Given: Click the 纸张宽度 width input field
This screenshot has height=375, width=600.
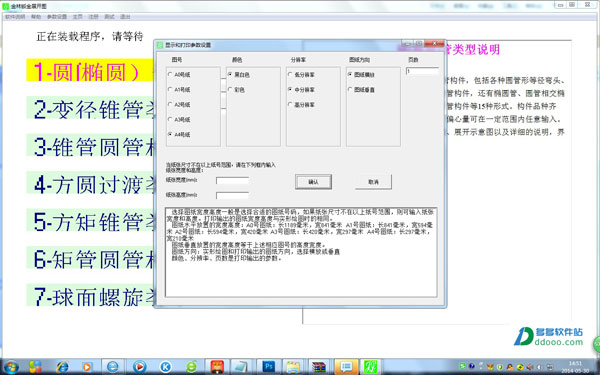Looking at the screenshot, I should 232,181.
